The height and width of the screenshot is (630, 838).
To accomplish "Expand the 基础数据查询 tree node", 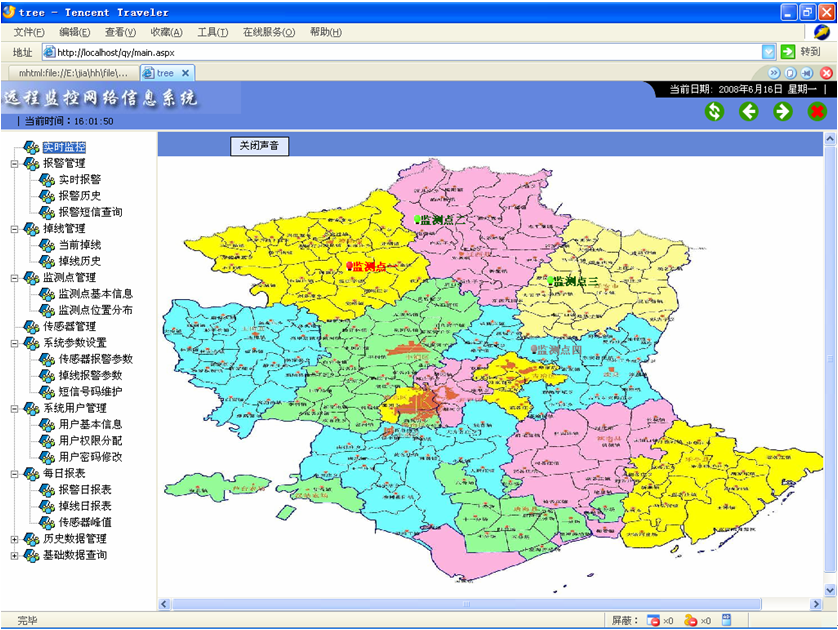I will pyautogui.click(x=14, y=555).
